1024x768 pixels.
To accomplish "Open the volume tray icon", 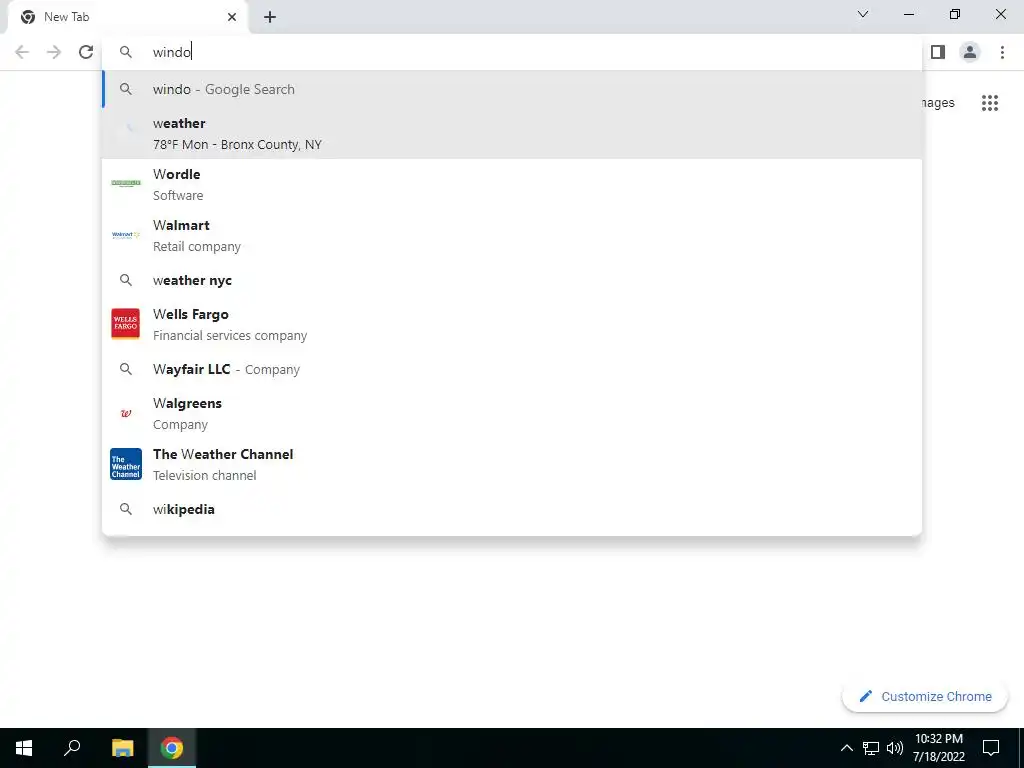I will 895,748.
